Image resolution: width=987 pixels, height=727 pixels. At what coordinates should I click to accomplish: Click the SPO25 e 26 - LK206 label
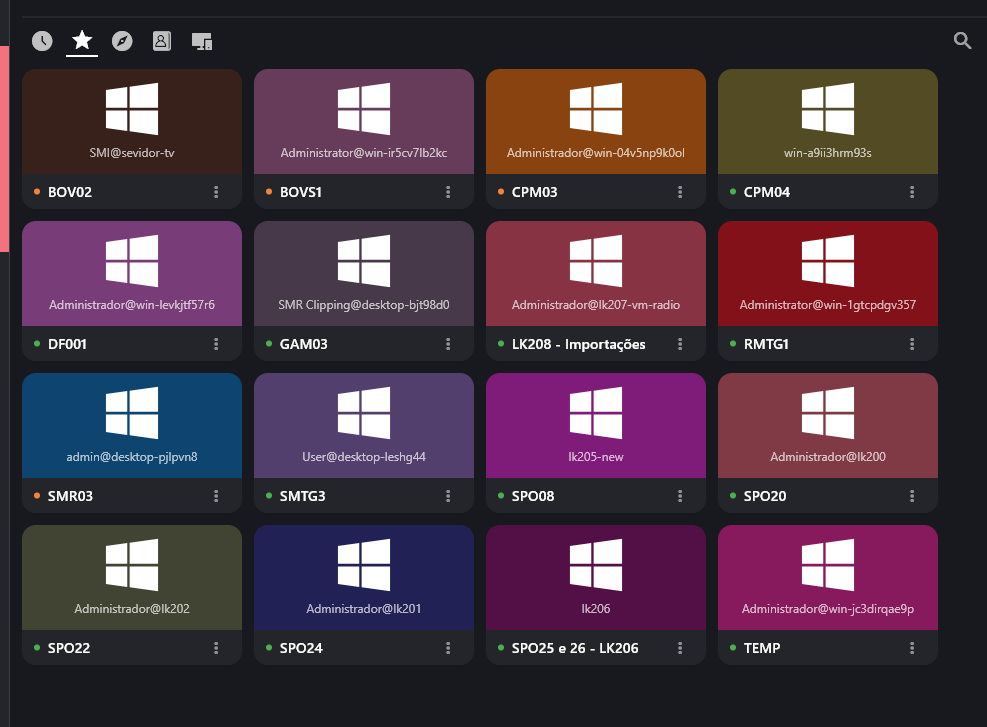[575, 648]
